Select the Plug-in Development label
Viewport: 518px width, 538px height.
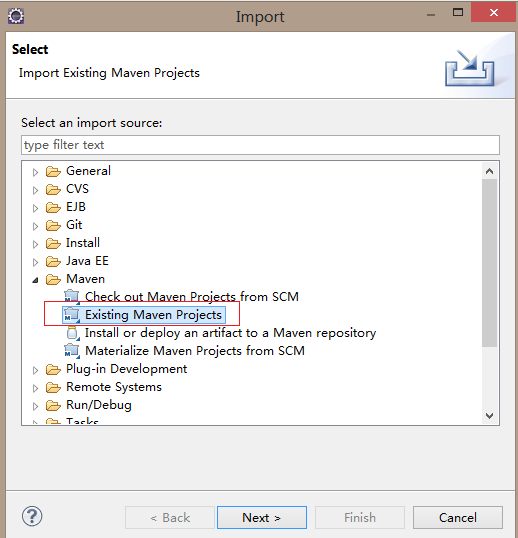tap(127, 369)
